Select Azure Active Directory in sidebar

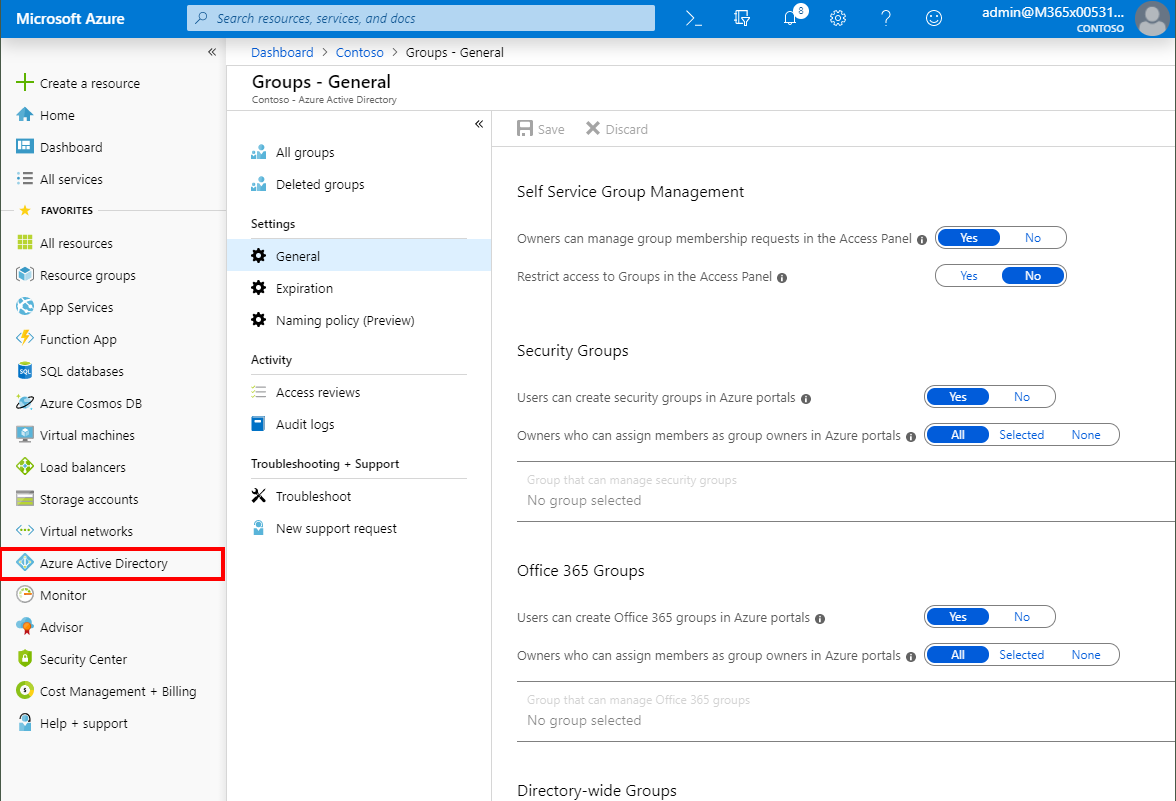tap(104, 563)
